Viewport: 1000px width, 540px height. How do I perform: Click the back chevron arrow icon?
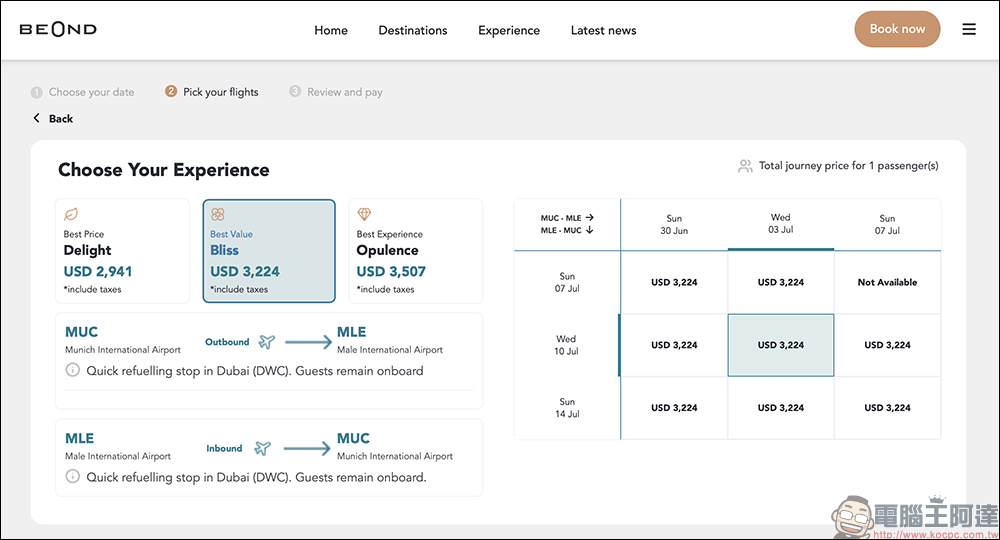36,118
